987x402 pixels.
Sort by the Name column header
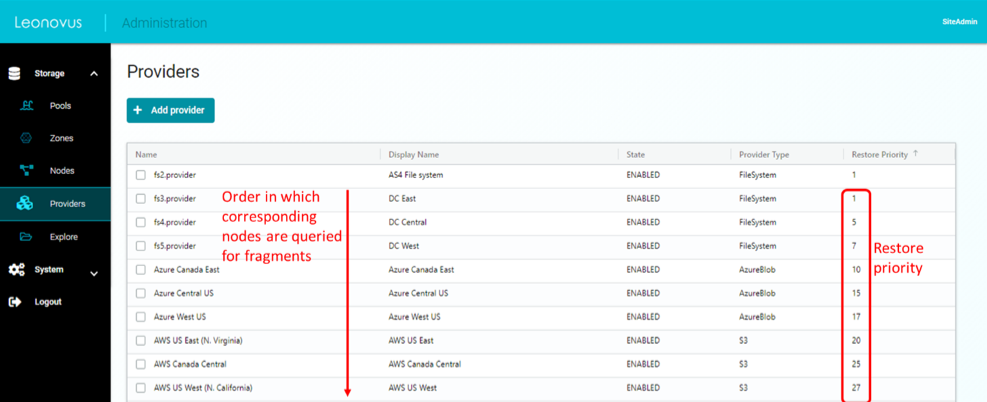point(146,154)
